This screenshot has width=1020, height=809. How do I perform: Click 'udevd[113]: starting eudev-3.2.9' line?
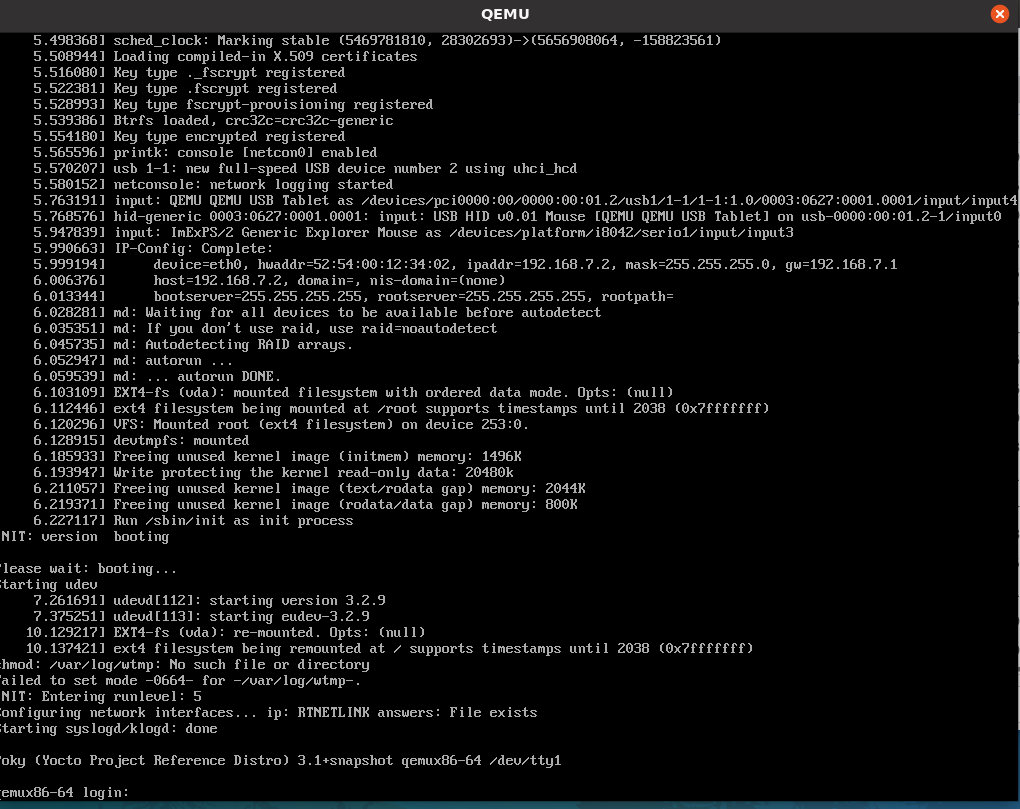201,617
